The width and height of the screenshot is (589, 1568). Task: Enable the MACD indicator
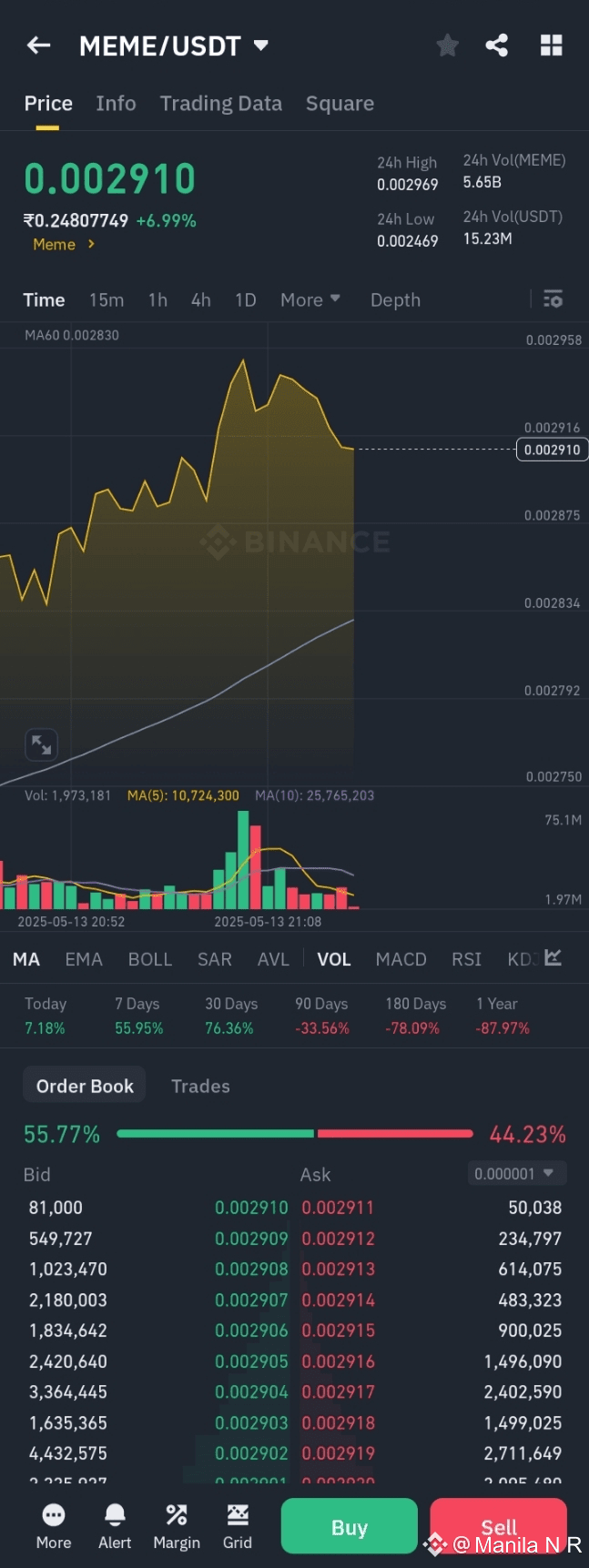[401, 959]
